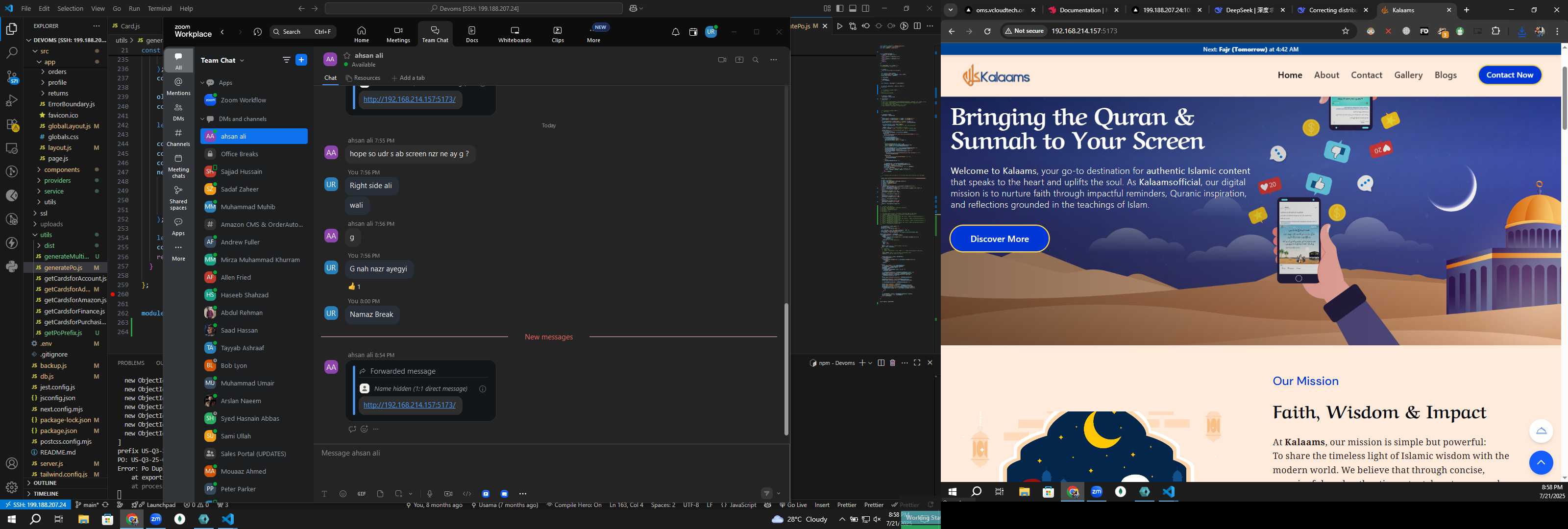The height and width of the screenshot is (529, 1568).
Task: Collapse the Apps section in Zoom
Action: pos(203,83)
